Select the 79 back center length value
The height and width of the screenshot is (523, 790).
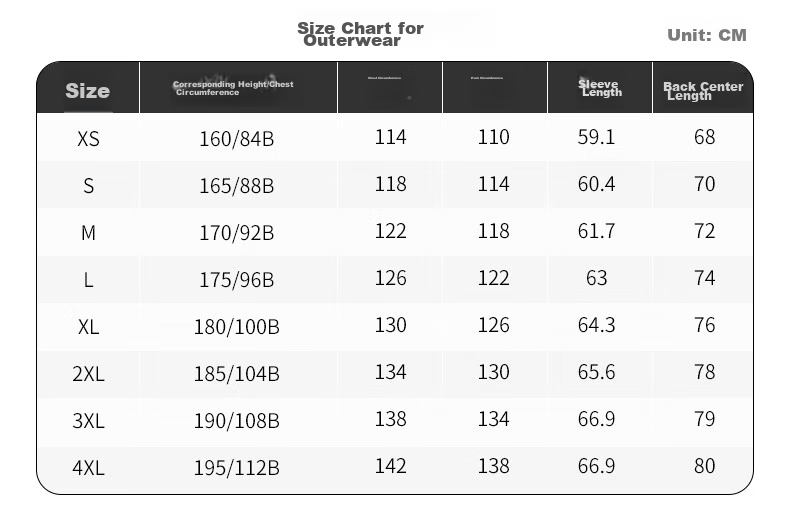[x=704, y=419]
